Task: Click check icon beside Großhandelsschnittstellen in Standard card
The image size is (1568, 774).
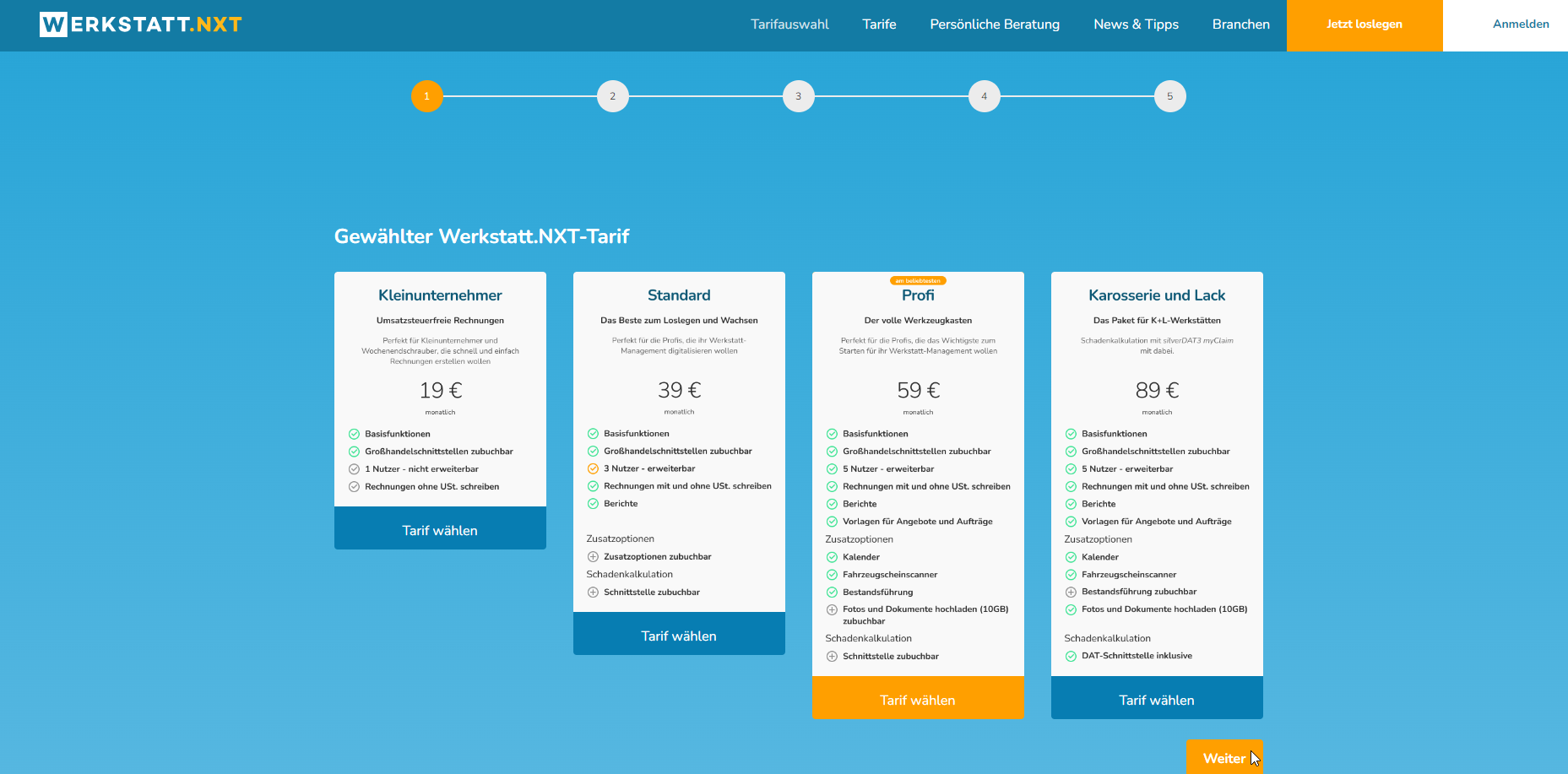Action: pos(593,452)
